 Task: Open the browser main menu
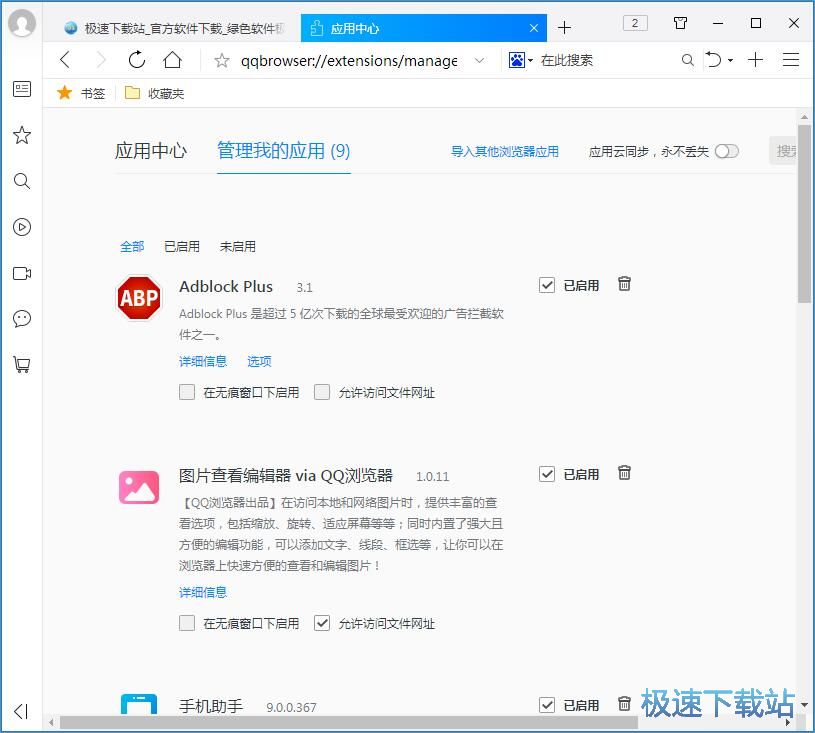[x=791, y=60]
